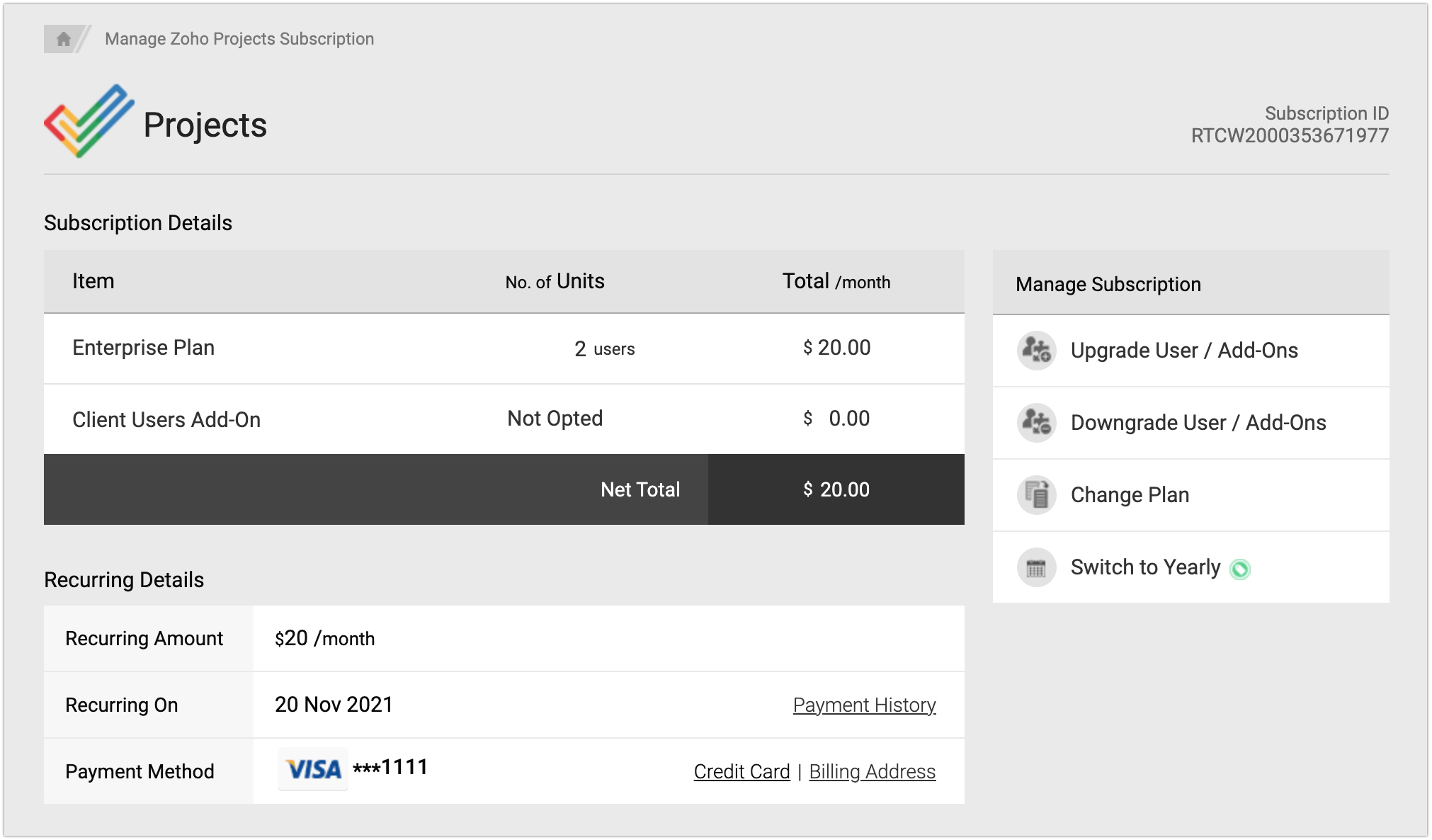1432x840 pixels.
Task: Open Downgrade User / Add-Ons
Action: [x=1191, y=423]
